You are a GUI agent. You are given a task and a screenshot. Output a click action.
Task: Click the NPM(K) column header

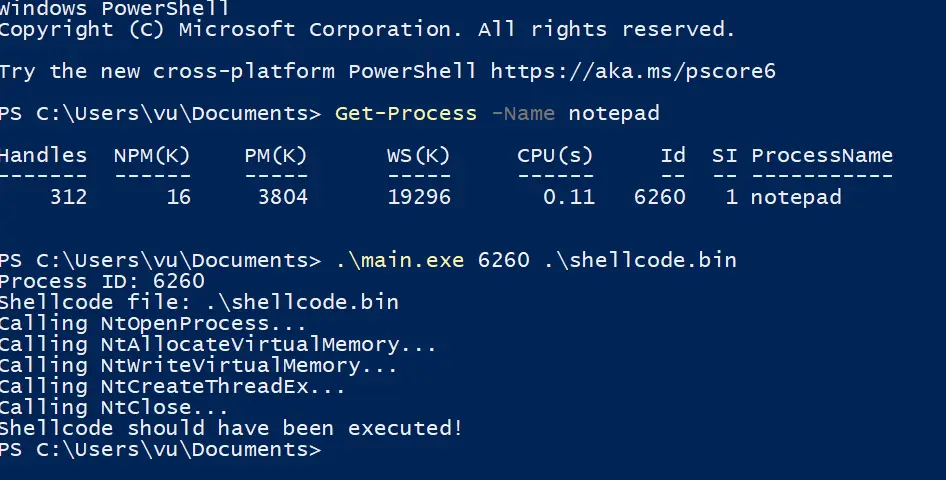[152, 156]
